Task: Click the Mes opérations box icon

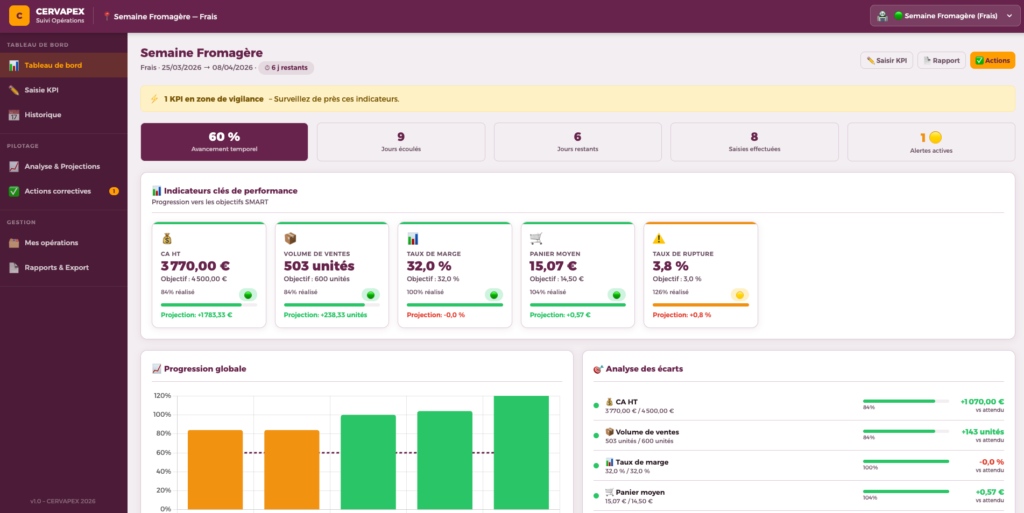Action: pyautogui.click(x=14, y=243)
